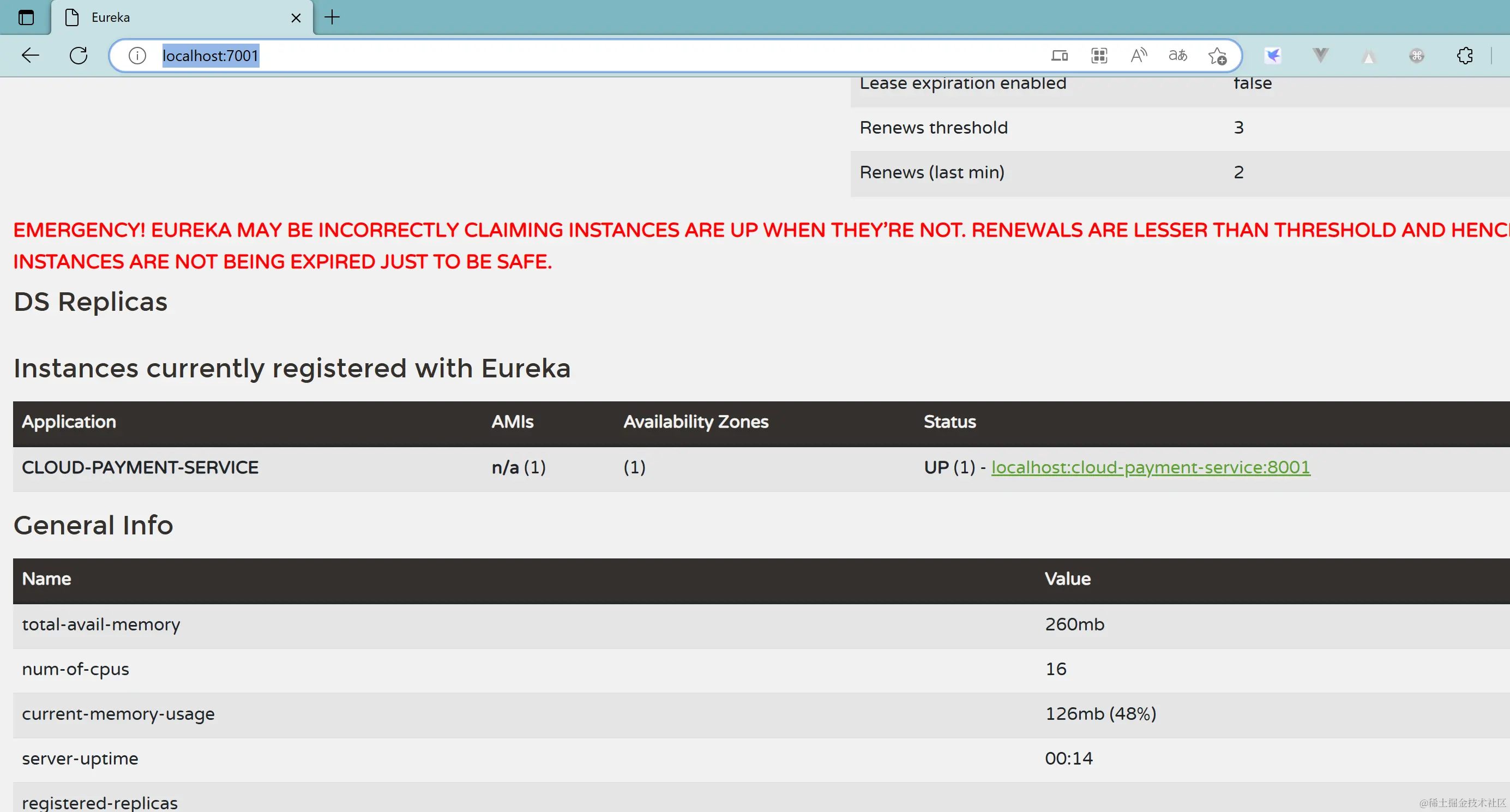Click the CLOUD-PAYMENT-SERVICE application cell
This screenshot has height=812, width=1510.
tap(140, 467)
